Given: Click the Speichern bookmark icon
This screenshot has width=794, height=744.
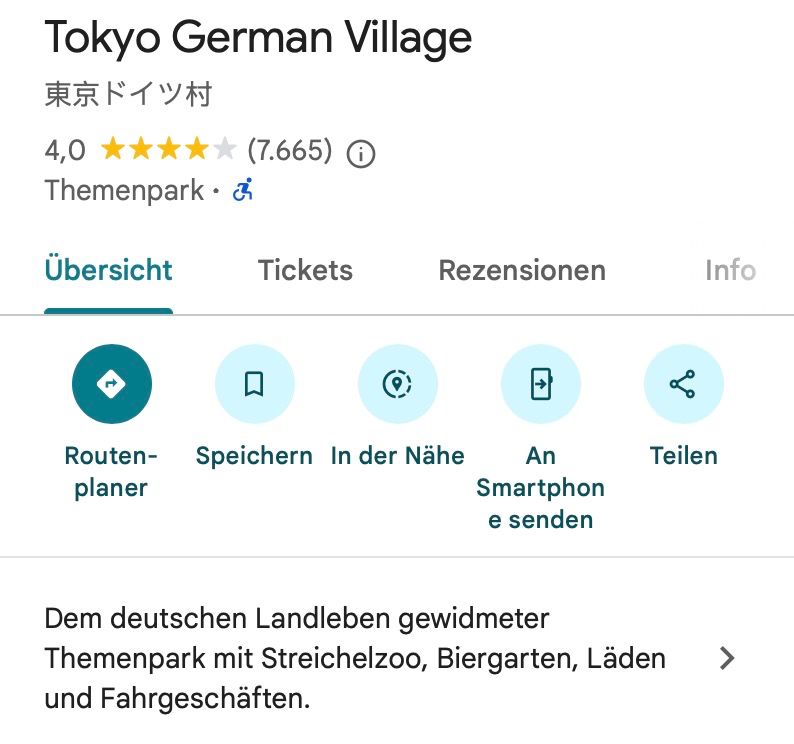Looking at the screenshot, I should [x=254, y=384].
